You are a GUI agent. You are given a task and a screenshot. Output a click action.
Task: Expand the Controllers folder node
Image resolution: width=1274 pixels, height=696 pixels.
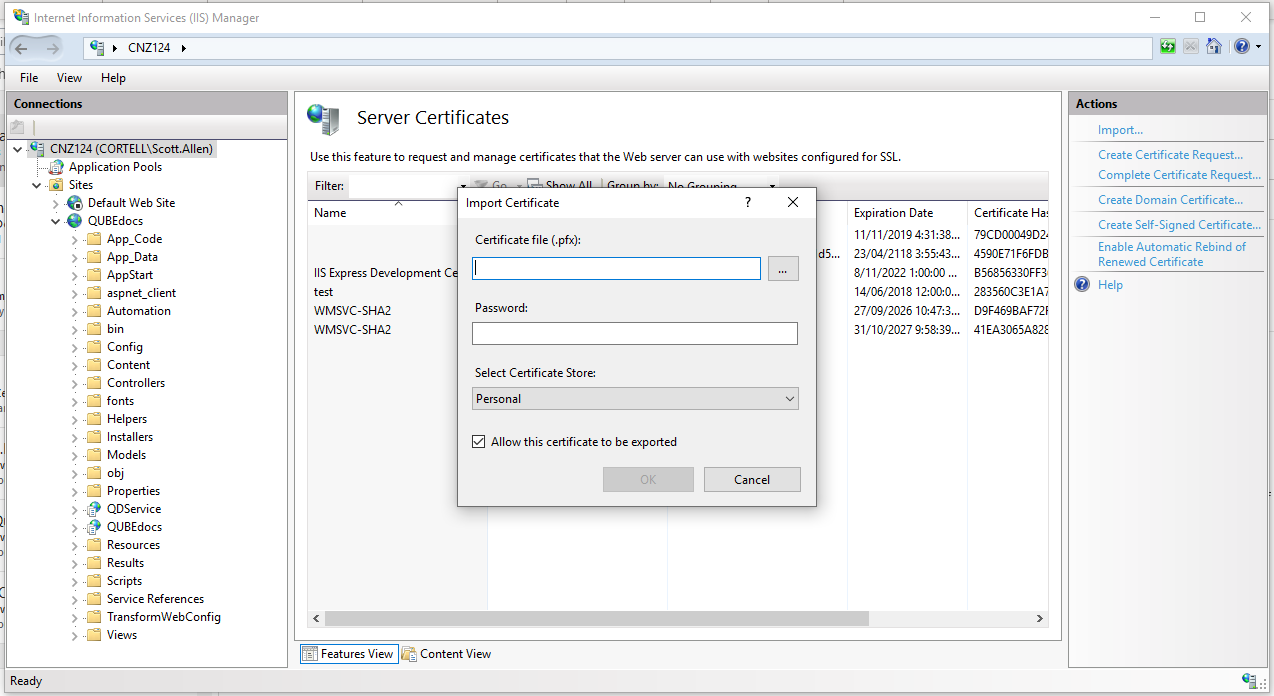click(75, 383)
